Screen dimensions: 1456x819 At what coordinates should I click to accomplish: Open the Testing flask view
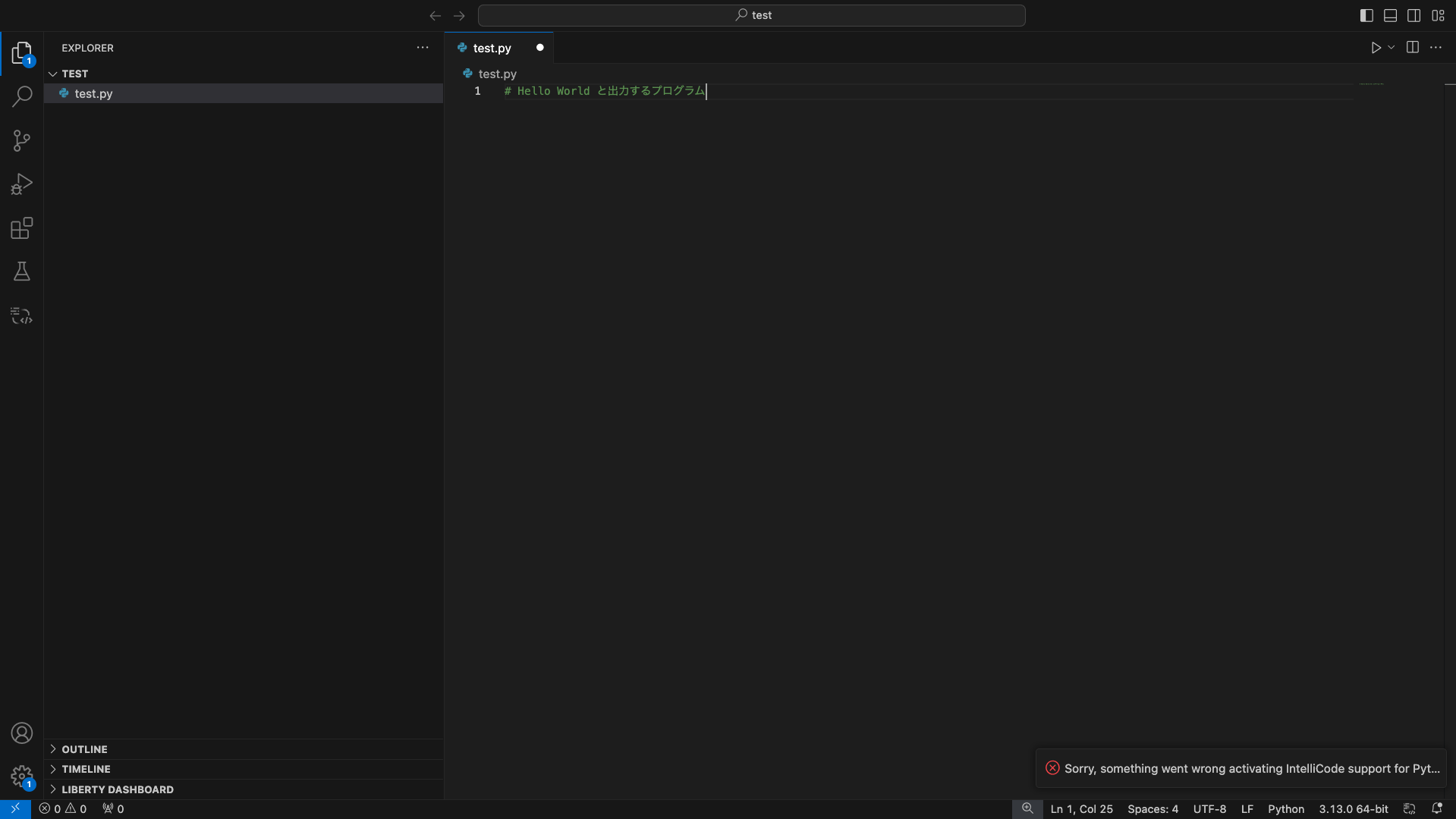(22, 271)
